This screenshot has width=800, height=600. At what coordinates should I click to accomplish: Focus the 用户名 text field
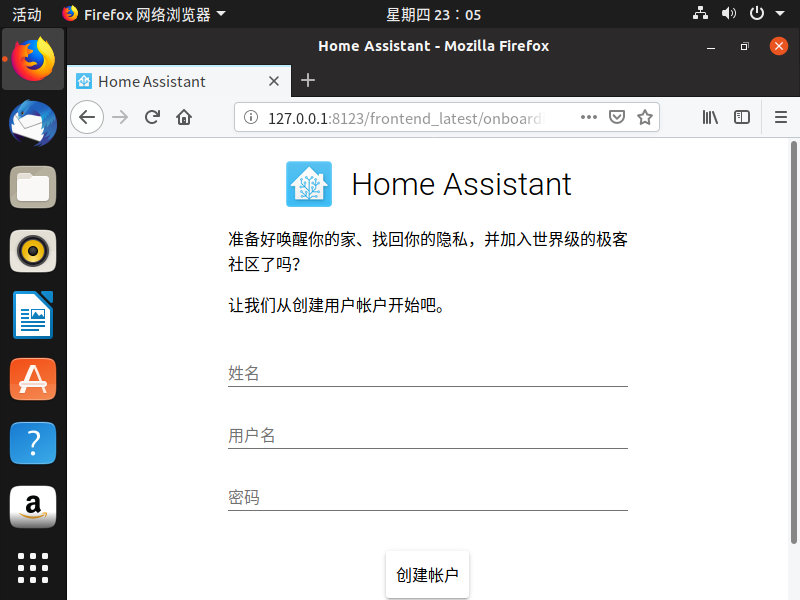(x=427, y=435)
